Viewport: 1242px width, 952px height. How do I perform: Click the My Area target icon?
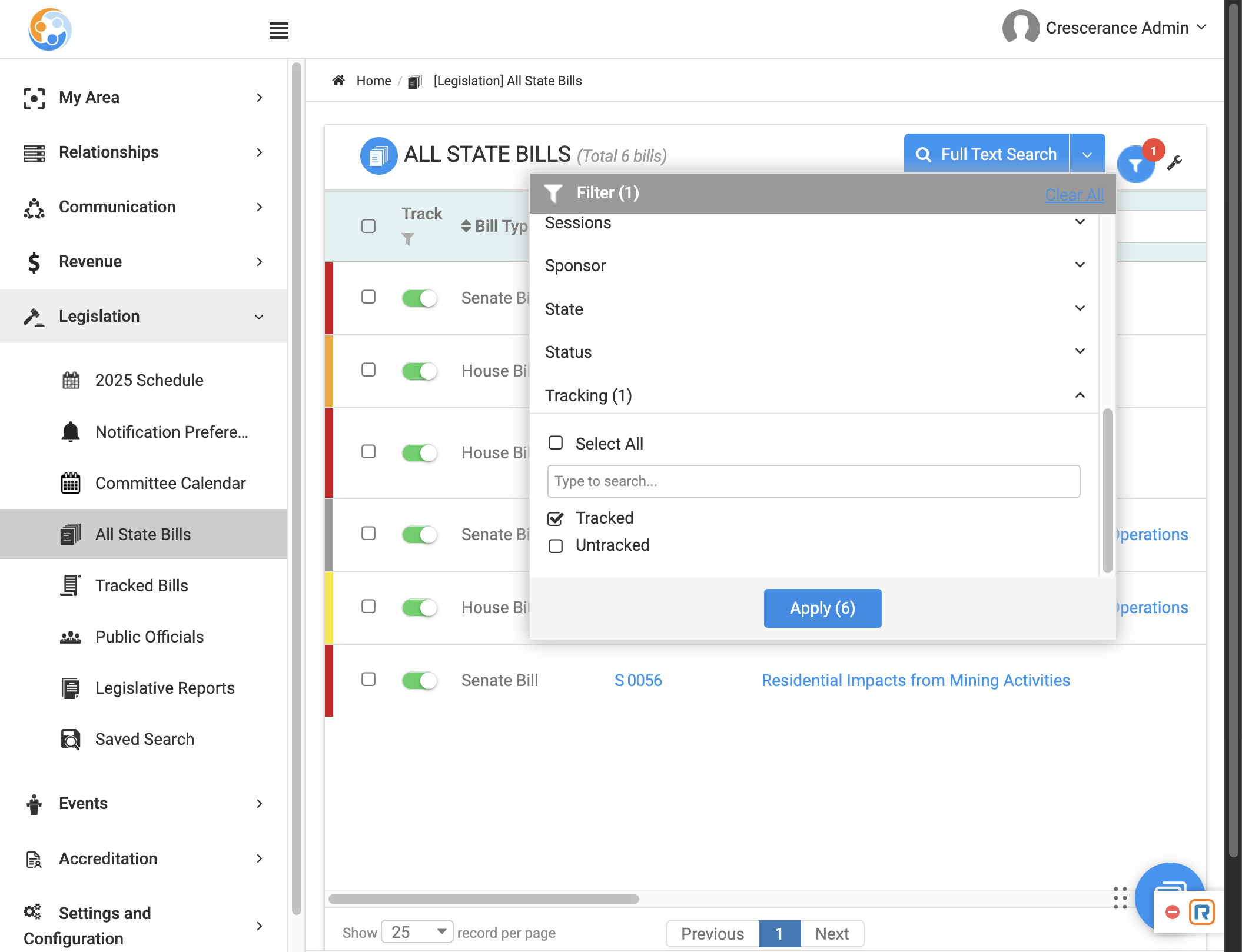34,98
